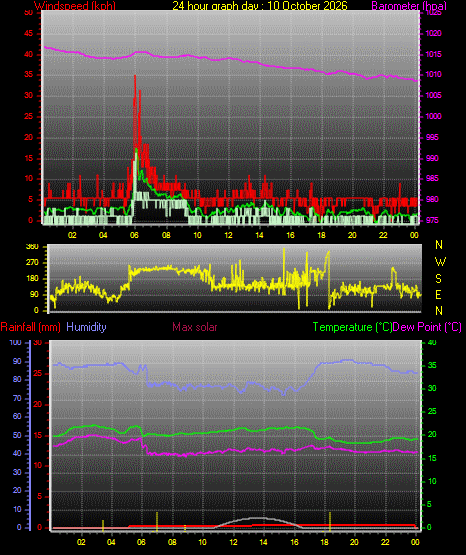Click the 22 hour label under the windspeed chart

coord(383,235)
